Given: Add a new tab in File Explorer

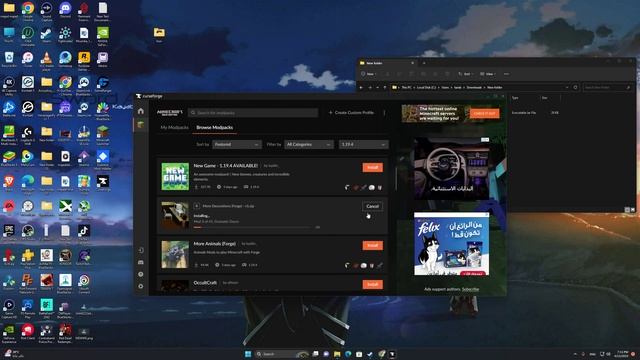Looking at the screenshot, I should coord(424,63).
